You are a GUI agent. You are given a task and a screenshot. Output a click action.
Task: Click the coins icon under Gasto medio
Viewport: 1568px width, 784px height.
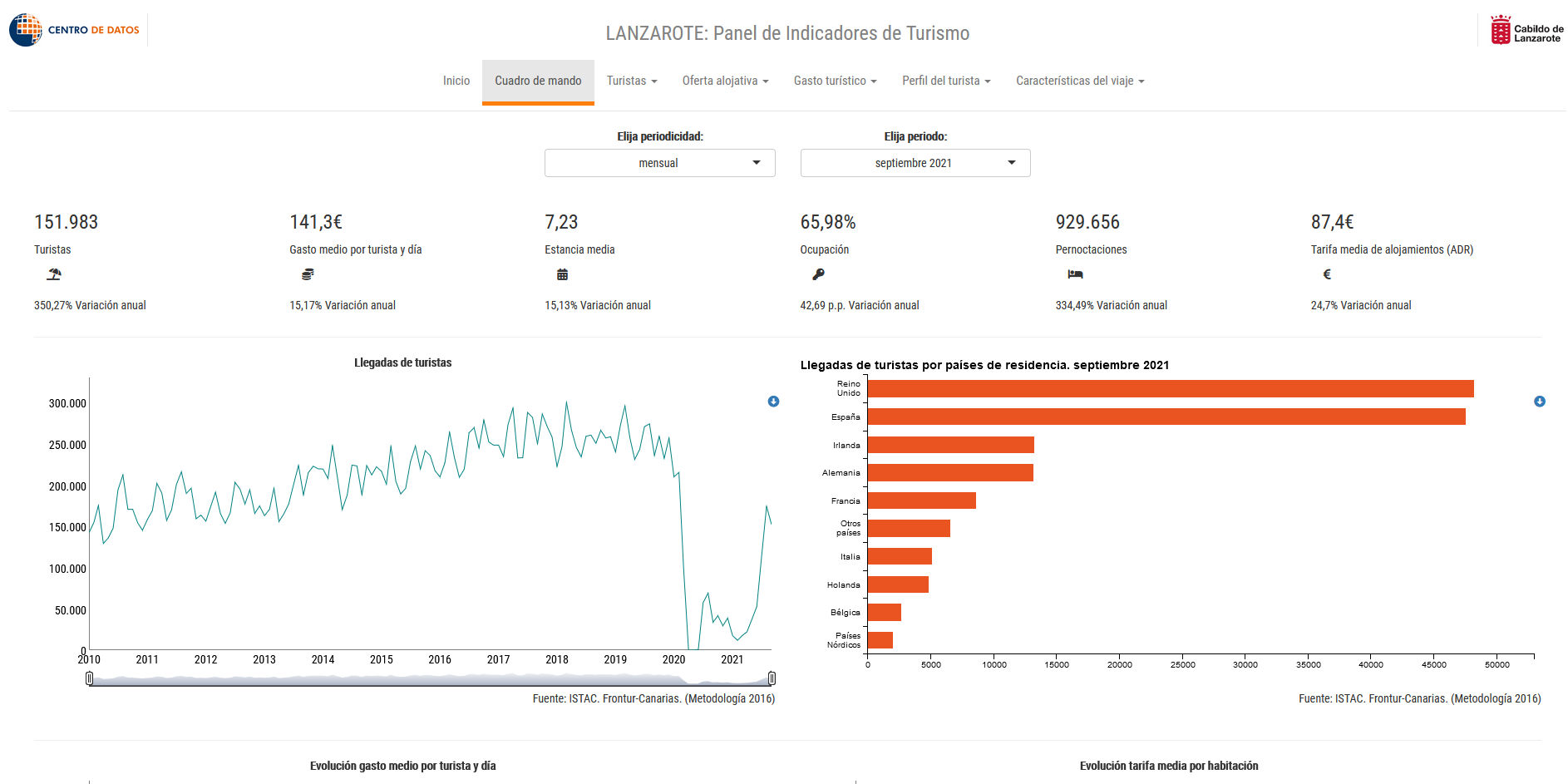(x=308, y=274)
